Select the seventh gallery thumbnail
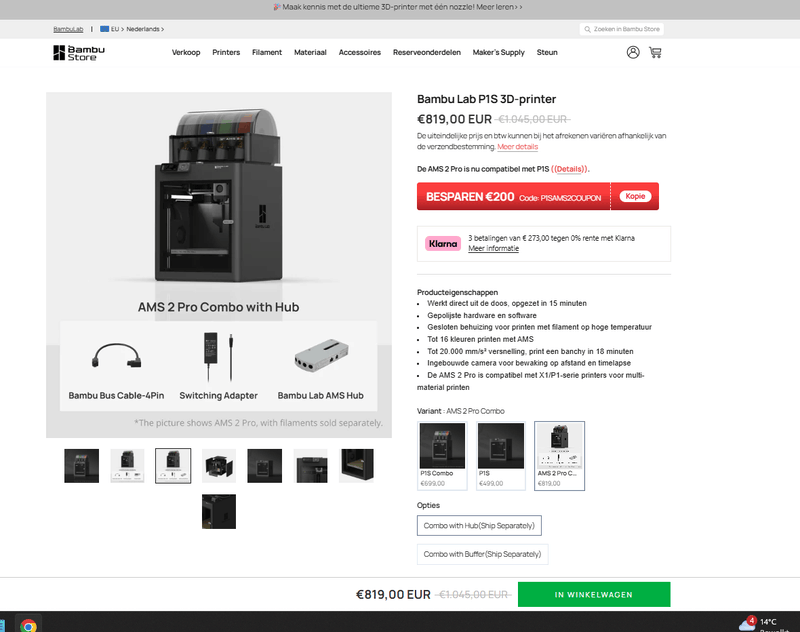Screen dimensions: 800x632 357,466
